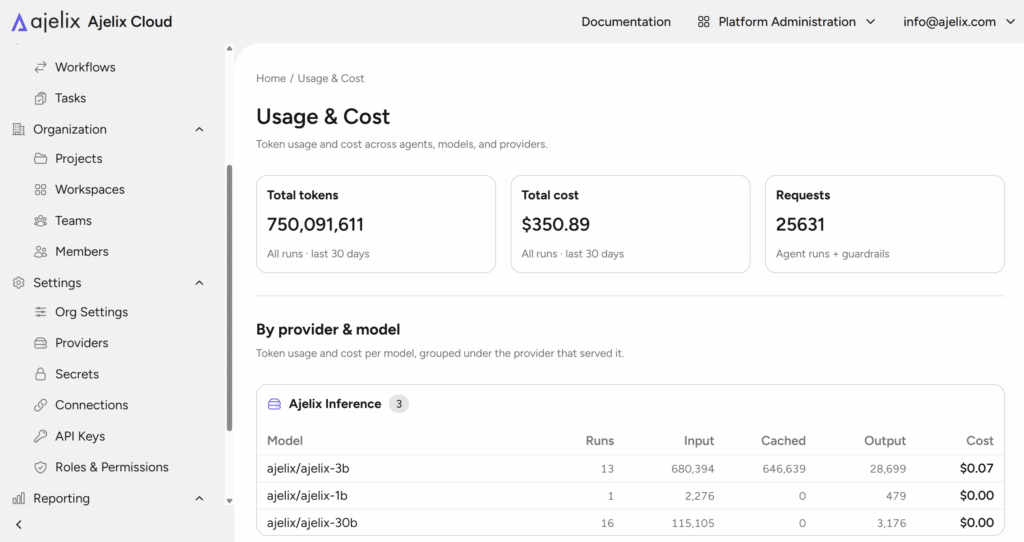Click the Total tokens card
Screen dimensions: 1024x542
coord(376,224)
